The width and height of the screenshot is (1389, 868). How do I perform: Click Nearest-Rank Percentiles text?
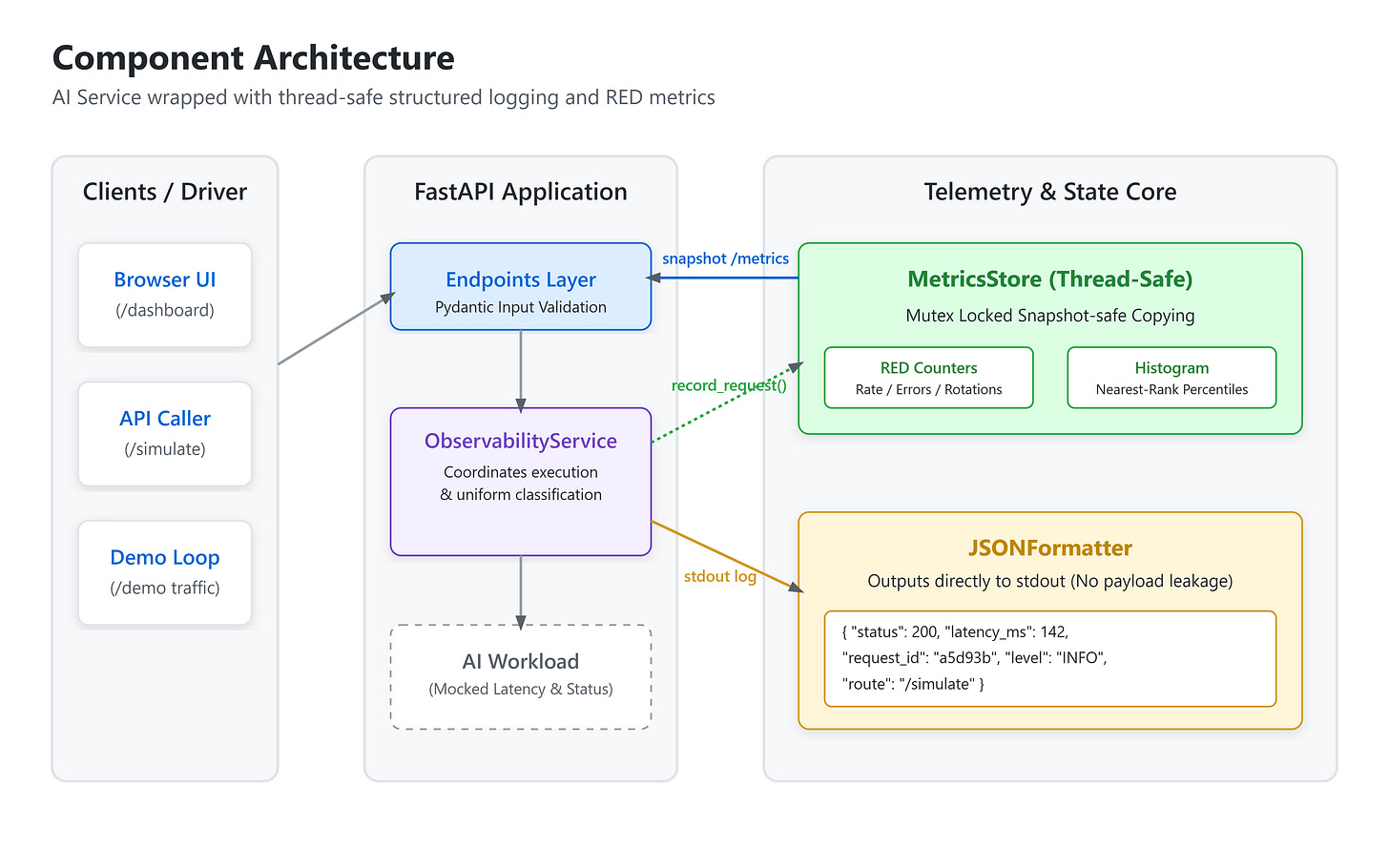(x=1171, y=389)
